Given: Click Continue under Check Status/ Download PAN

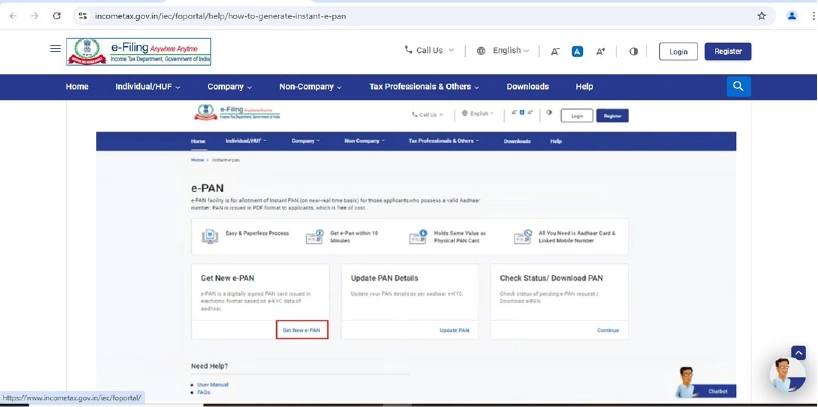Looking at the screenshot, I should (608, 330).
